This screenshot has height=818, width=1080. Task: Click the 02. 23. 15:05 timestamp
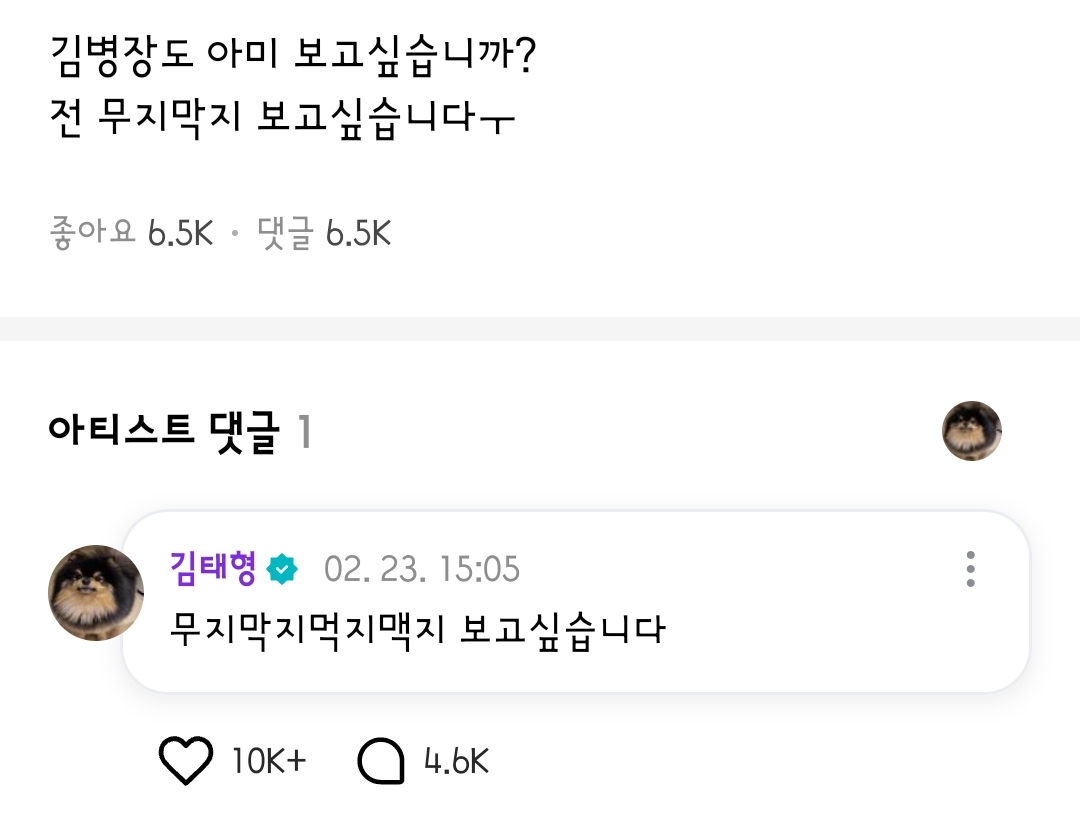422,570
